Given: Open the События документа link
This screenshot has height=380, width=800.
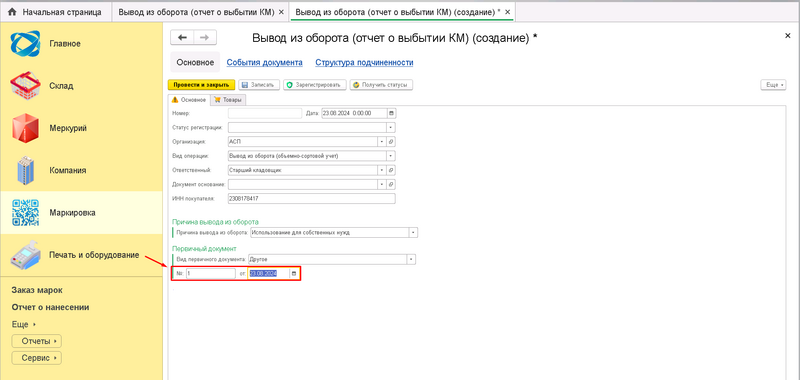Looking at the screenshot, I should point(264,63).
